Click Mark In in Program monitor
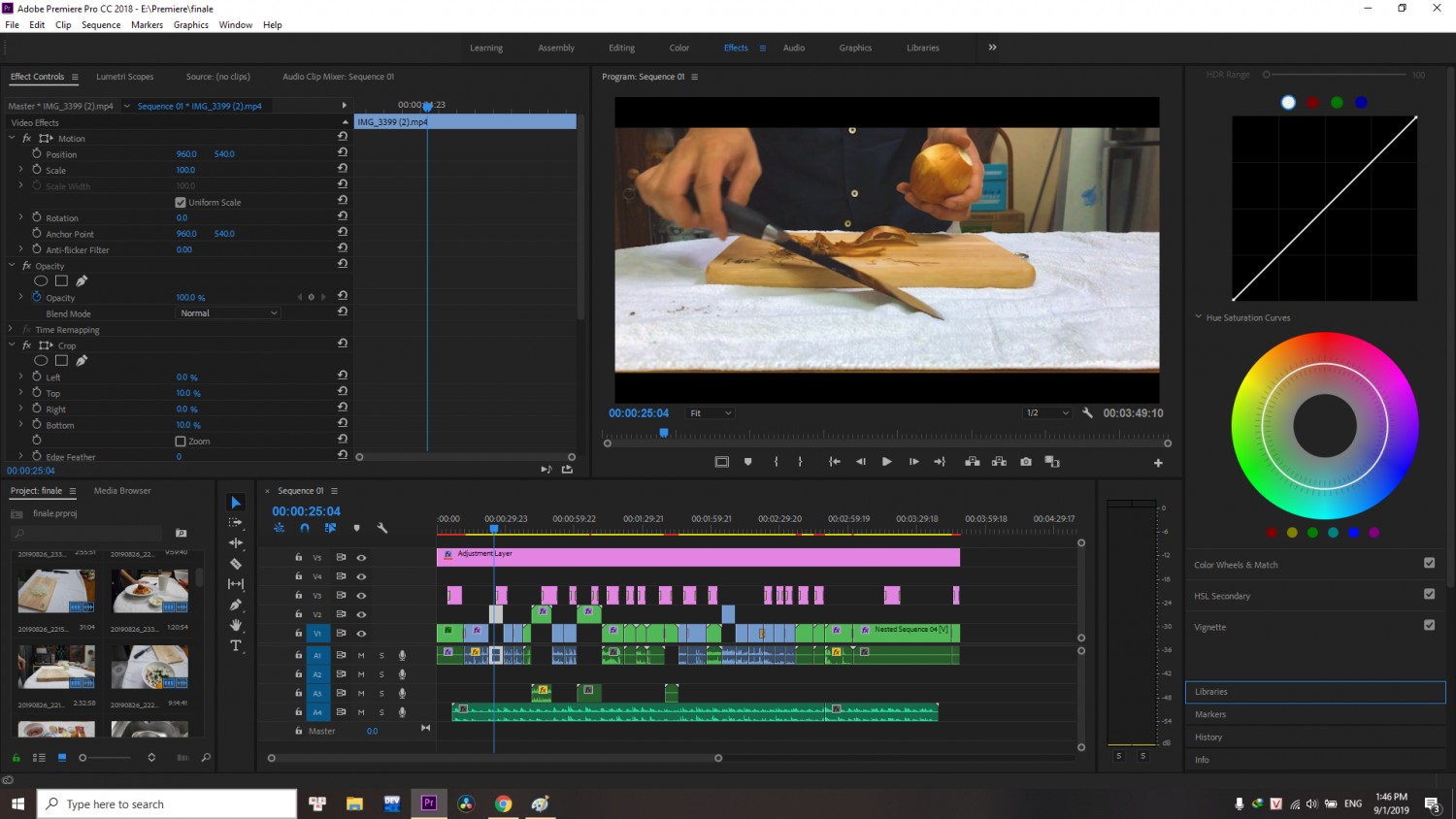 776,462
